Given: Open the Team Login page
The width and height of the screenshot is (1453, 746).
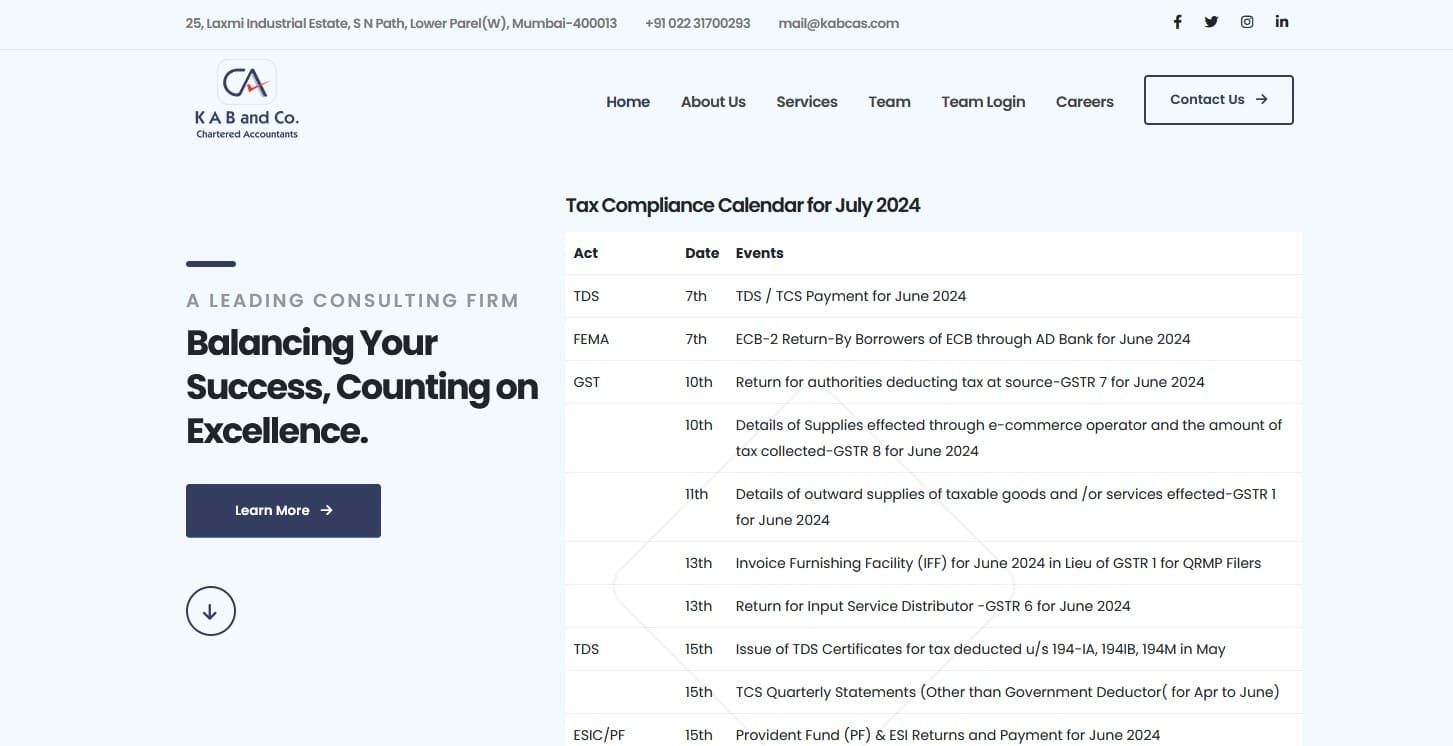Looking at the screenshot, I should coord(983,102).
